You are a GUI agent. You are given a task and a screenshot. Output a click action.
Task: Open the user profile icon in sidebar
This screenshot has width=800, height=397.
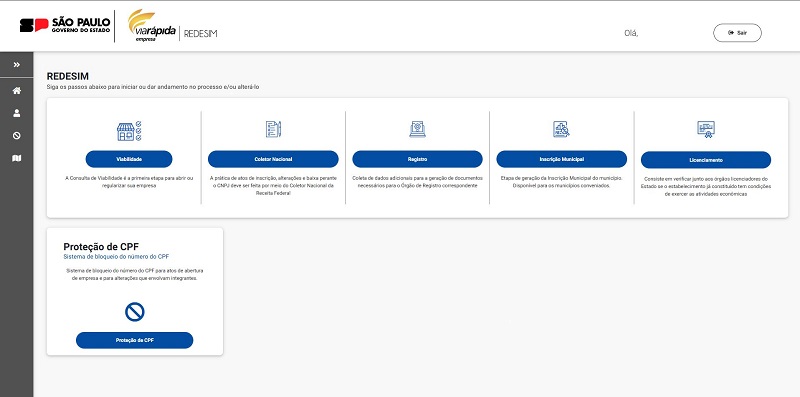[x=16, y=113]
